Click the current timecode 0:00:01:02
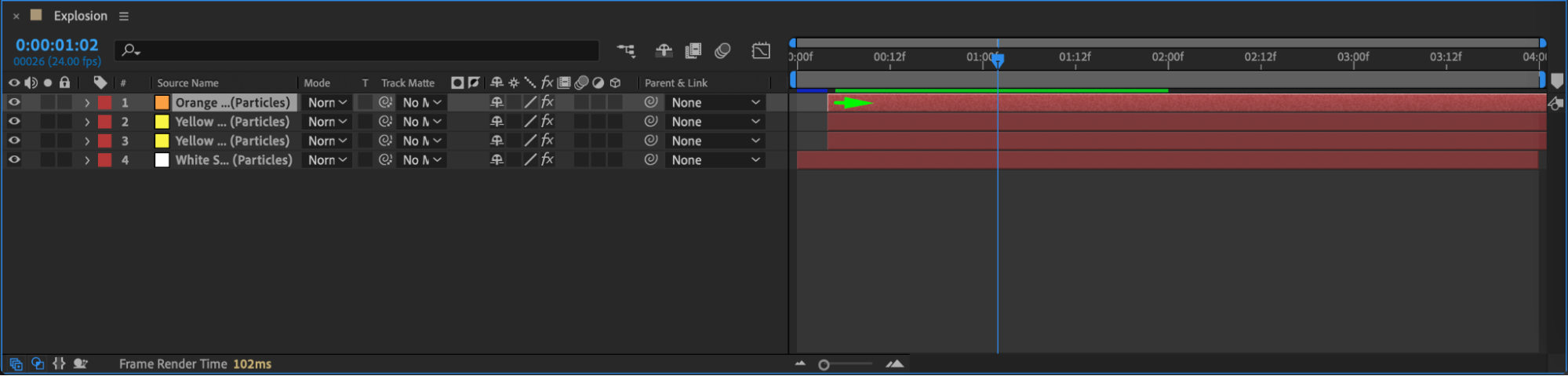 point(56,45)
